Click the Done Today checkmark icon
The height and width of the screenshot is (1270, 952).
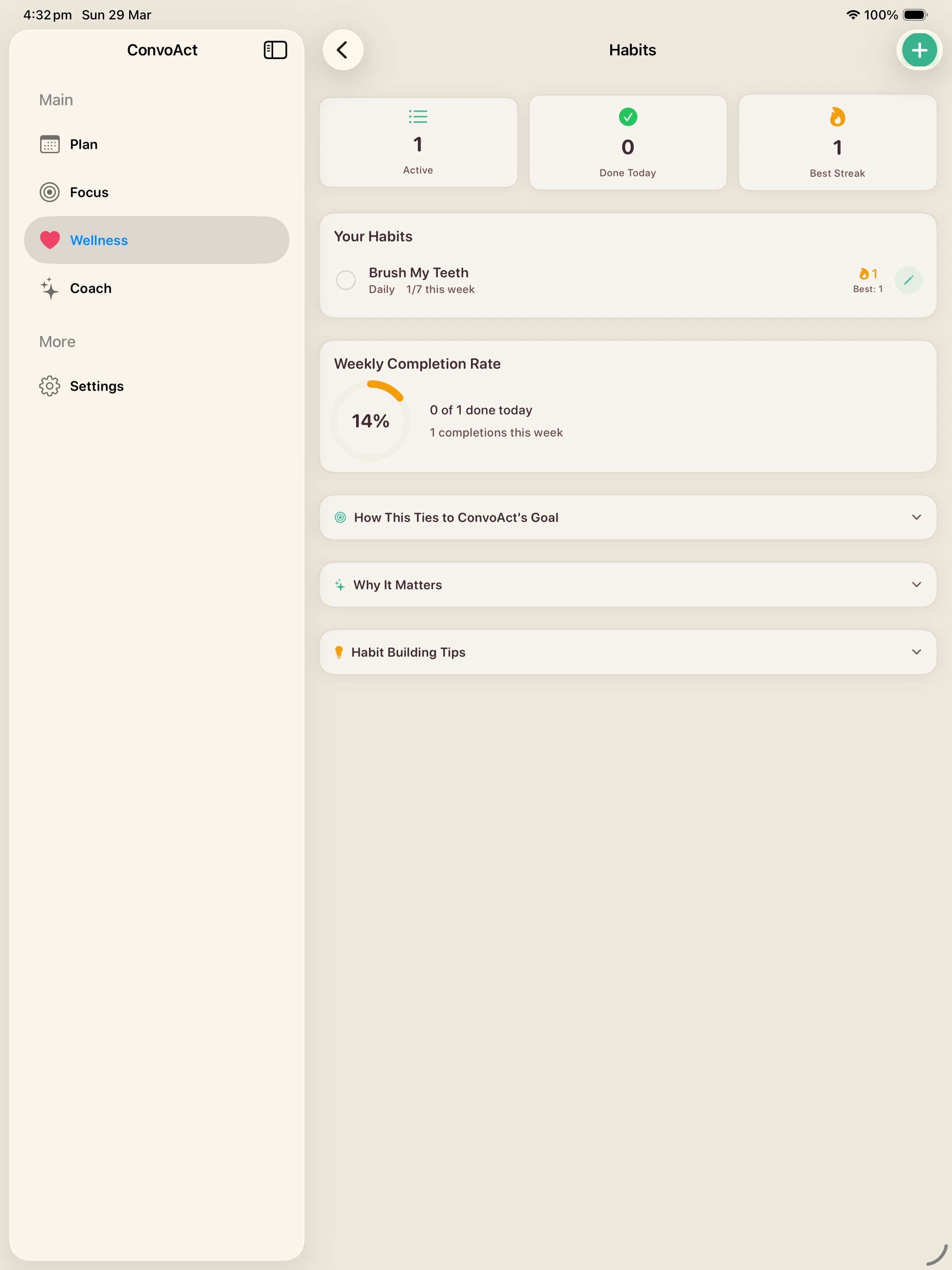coord(628,117)
